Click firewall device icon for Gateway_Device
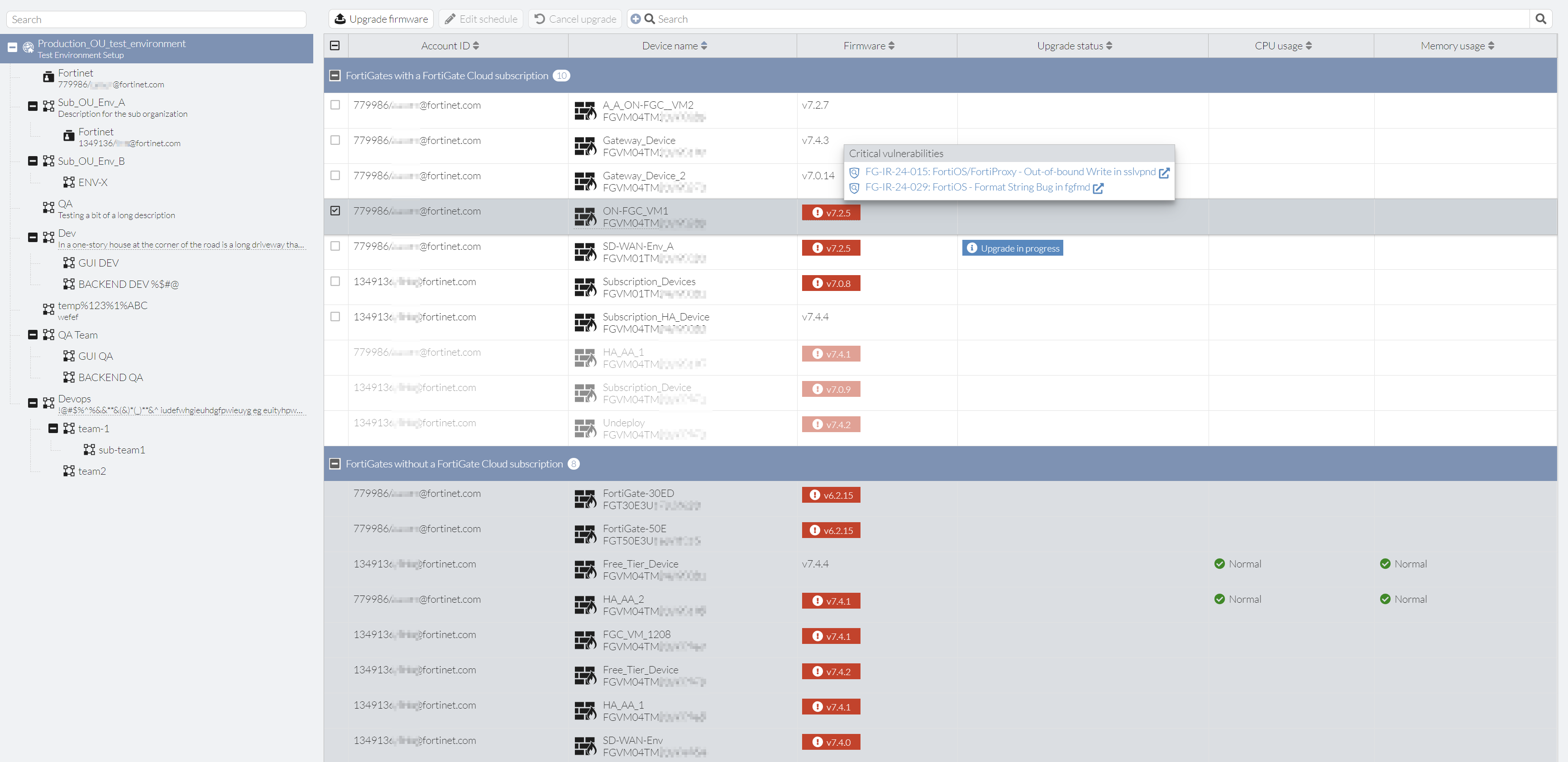 tap(585, 146)
